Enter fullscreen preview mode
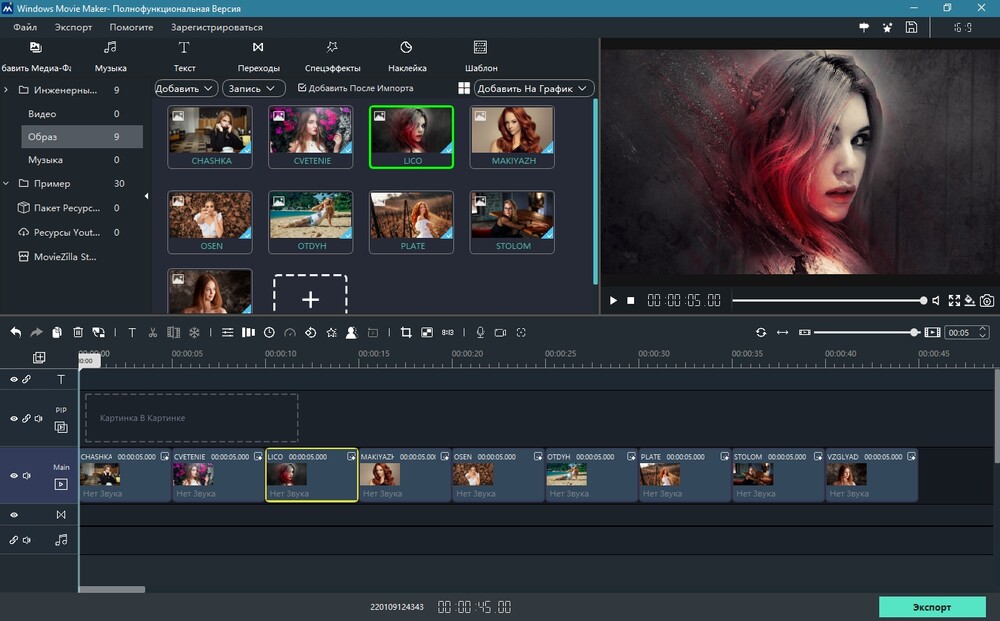This screenshot has height=621, width=1000. pos(953,300)
